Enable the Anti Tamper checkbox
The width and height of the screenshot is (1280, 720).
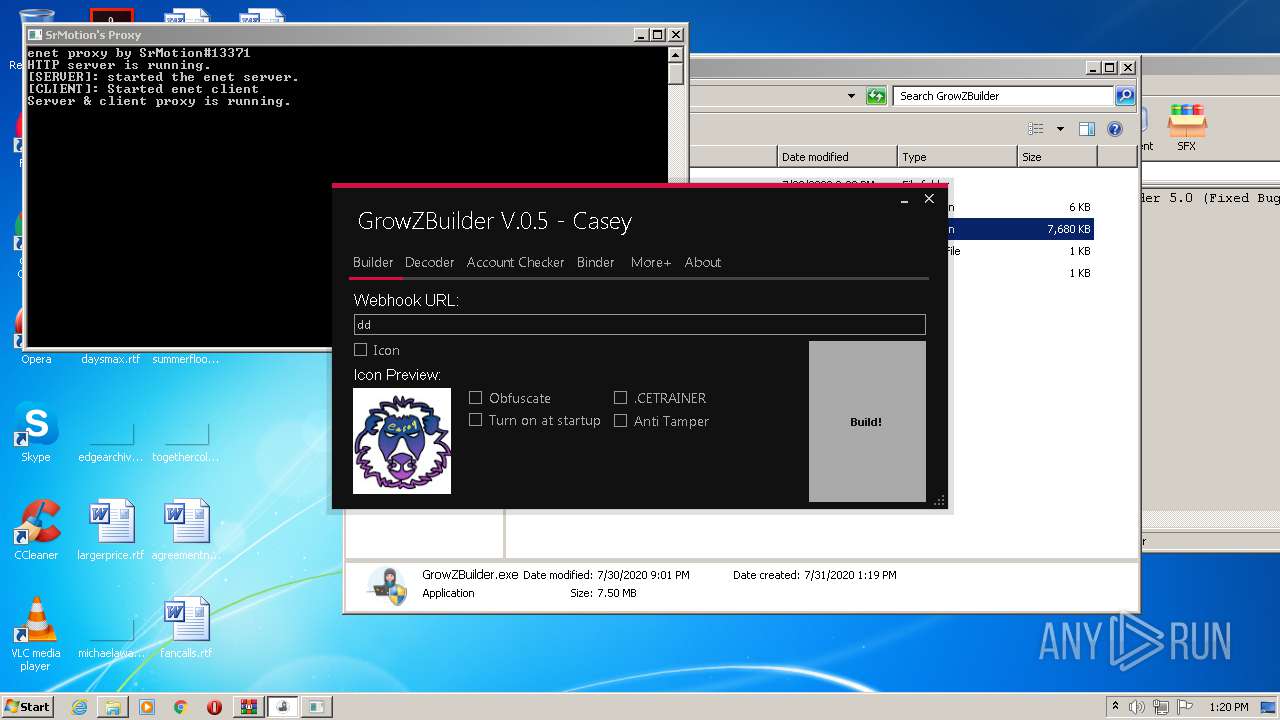click(x=621, y=421)
